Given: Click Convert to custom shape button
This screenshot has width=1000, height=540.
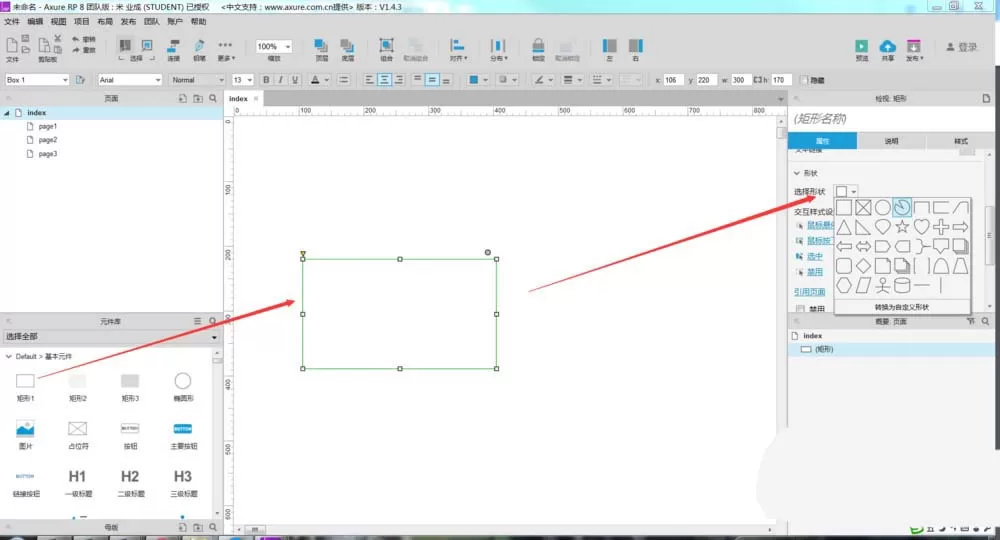Looking at the screenshot, I should point(902,307).
